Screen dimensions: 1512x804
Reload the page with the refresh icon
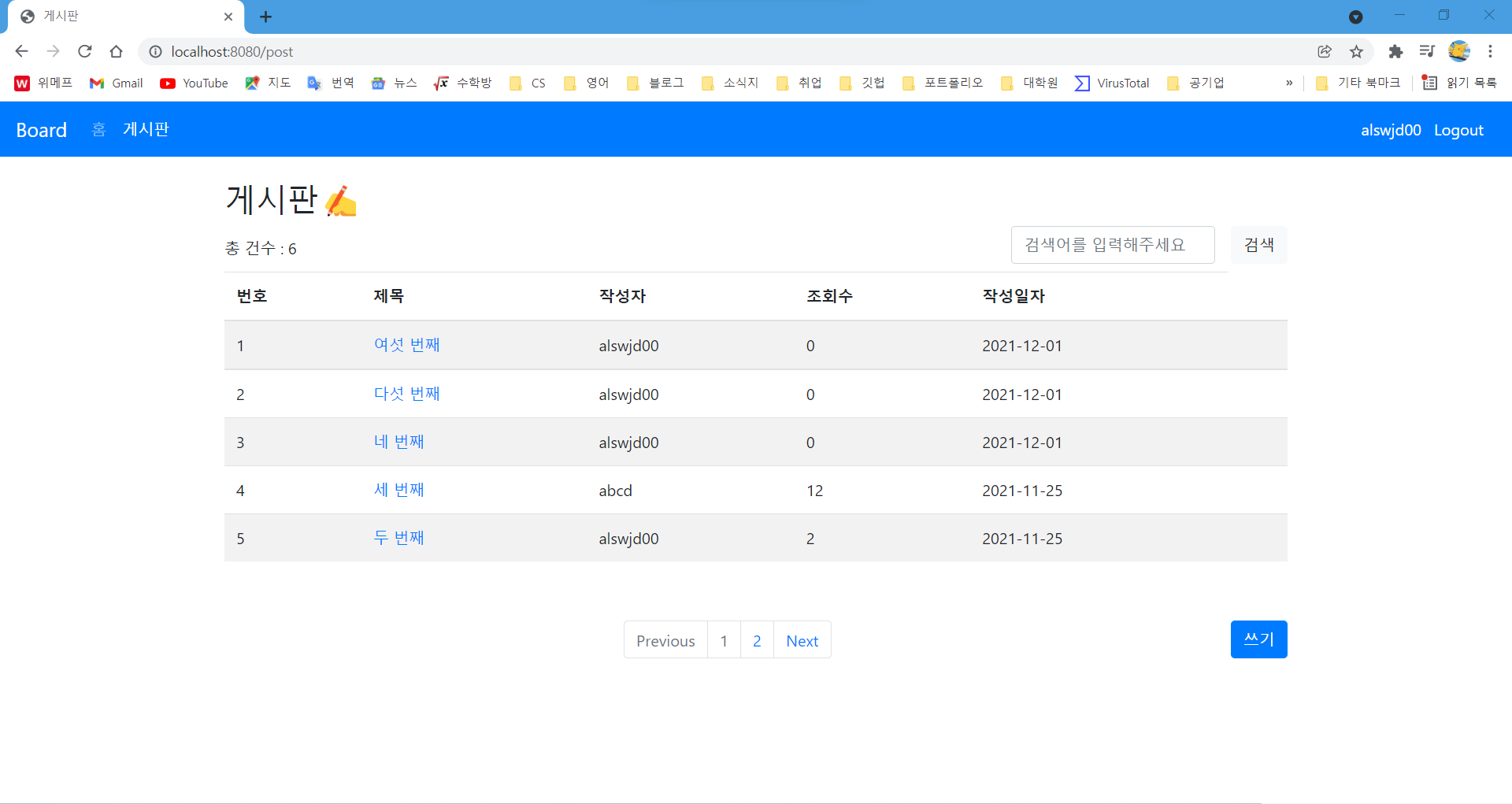(84, 51)
